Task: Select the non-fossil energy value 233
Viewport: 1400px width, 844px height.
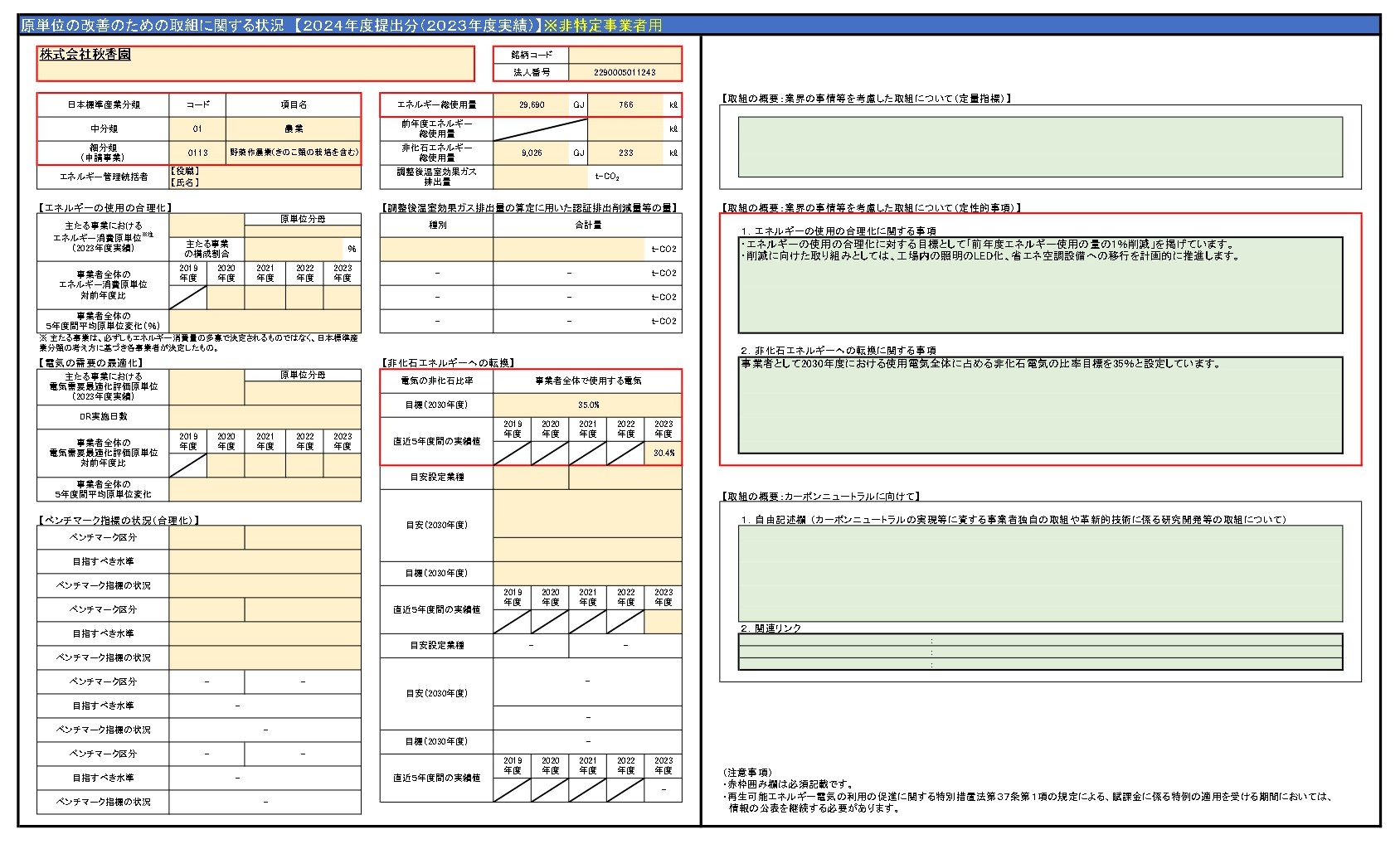Action: pyautogui.click(x=626, y=153)
